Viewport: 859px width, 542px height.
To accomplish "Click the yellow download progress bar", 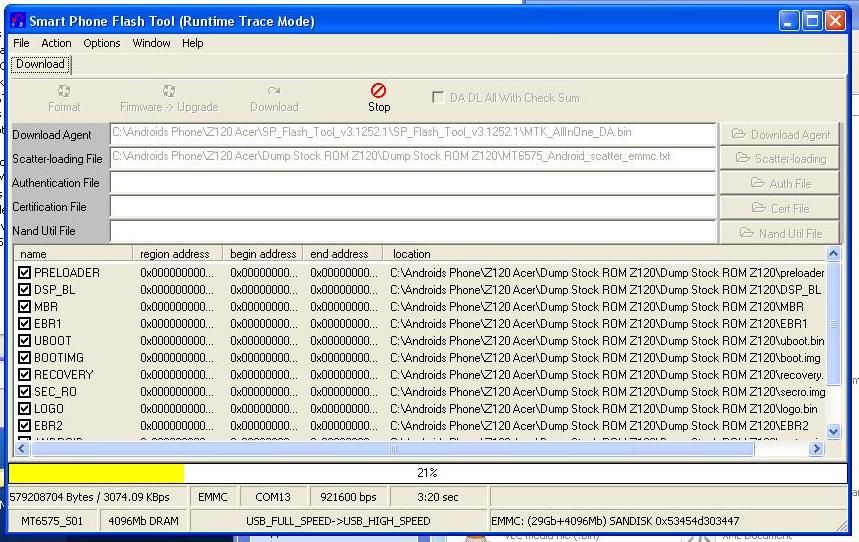I will click(96, 473).
